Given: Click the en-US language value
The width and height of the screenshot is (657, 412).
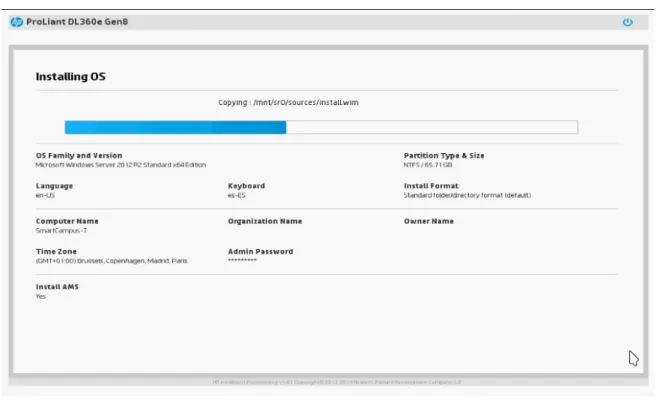Looking at the screenshot, I should click(x=45, y=195).
